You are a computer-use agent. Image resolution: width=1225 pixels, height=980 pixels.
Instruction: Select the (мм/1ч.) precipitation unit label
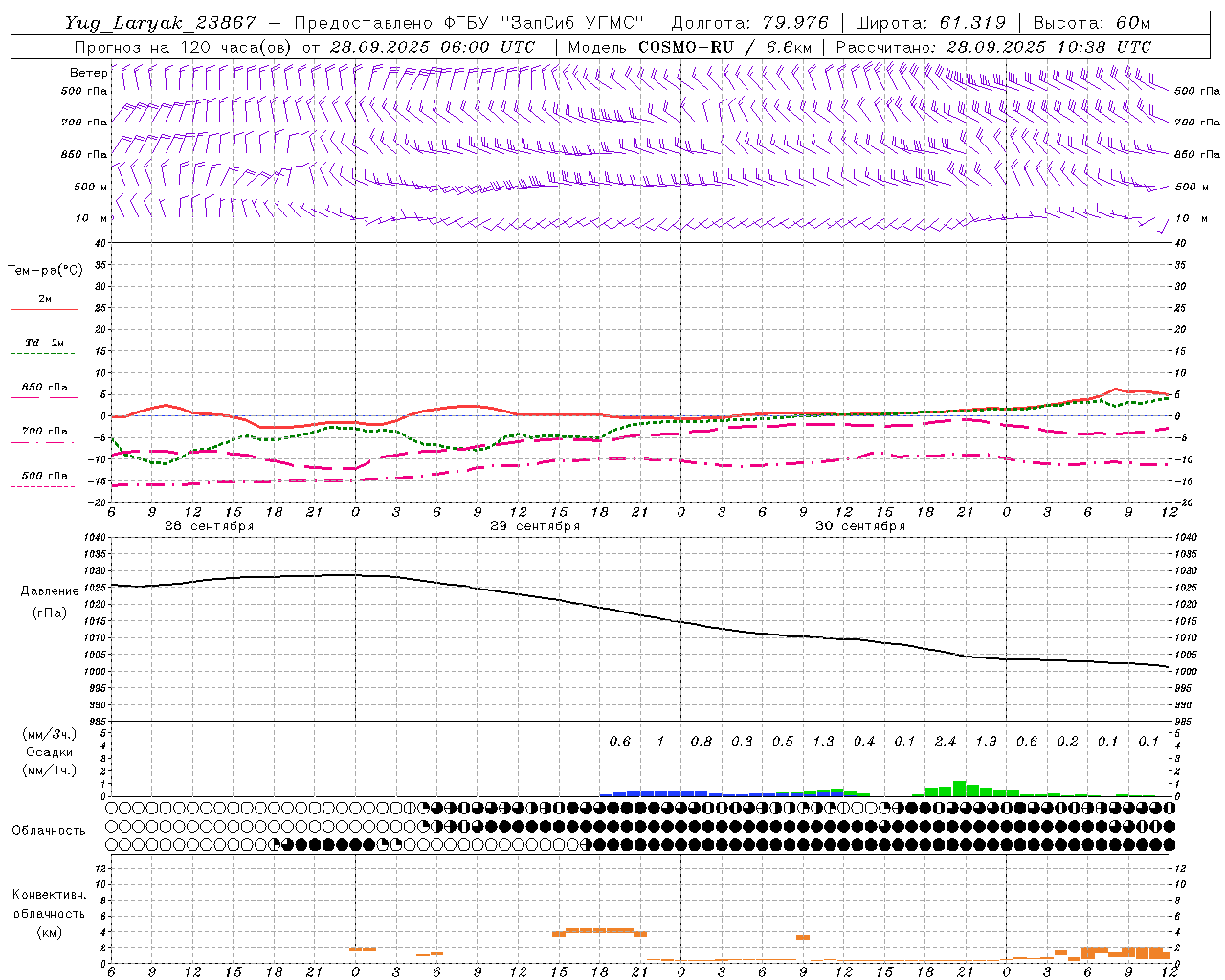pyautogui.click(x=50, y=770)
